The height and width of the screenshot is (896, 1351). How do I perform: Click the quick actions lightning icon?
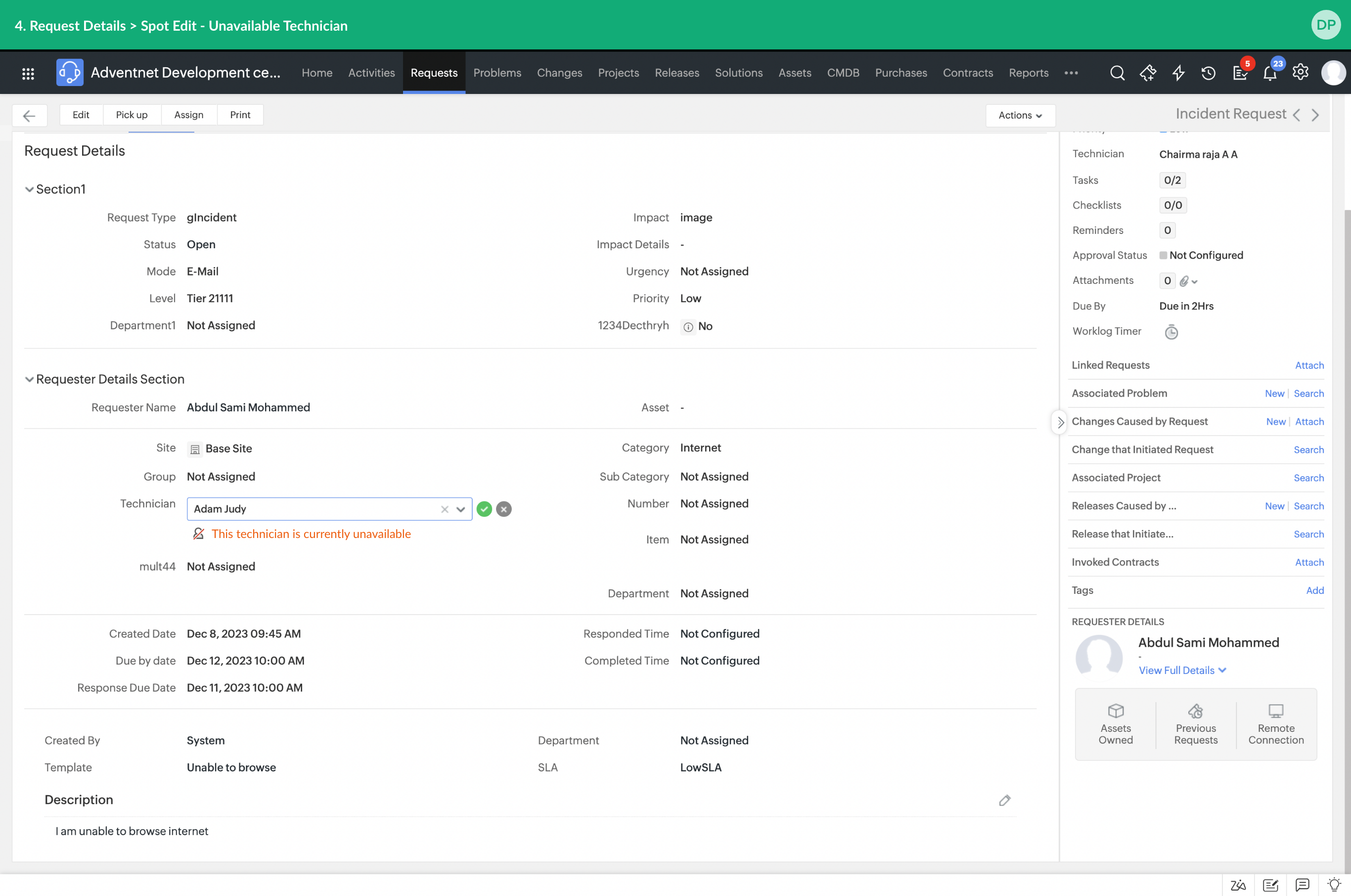(1178, 73)
